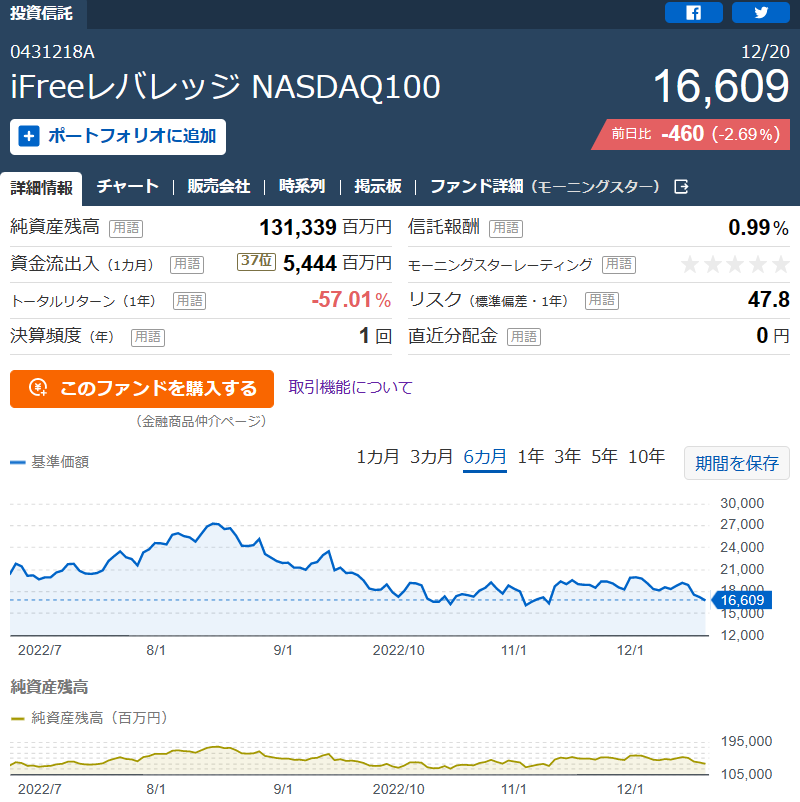Image resolution: width=800 pixels, height=802 pixels.
Task: Share on Facebook icon button
Action: [x=694, y=12]
